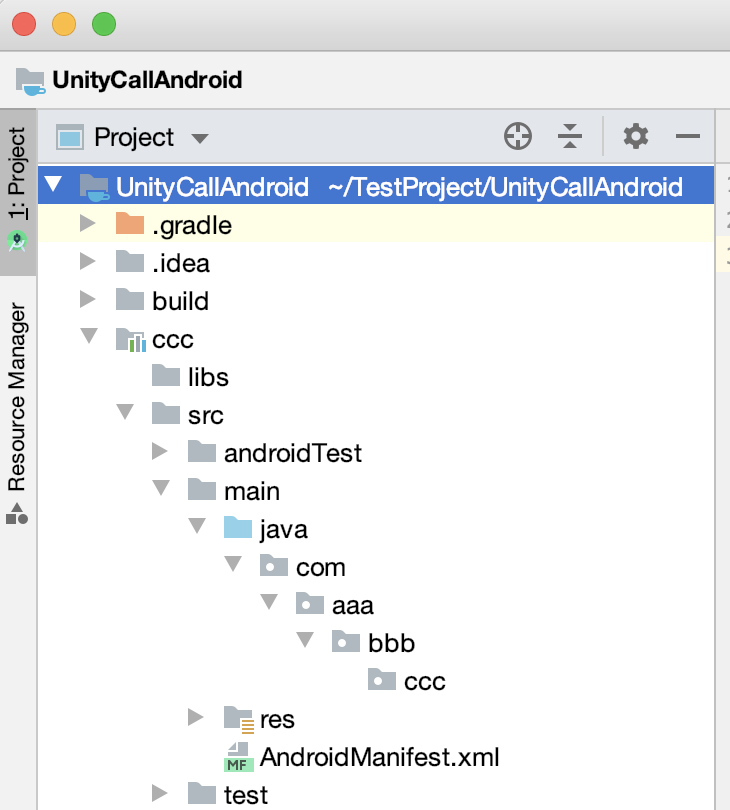Select the test folder label
The image size is (730, 810).
pos(245,795)
